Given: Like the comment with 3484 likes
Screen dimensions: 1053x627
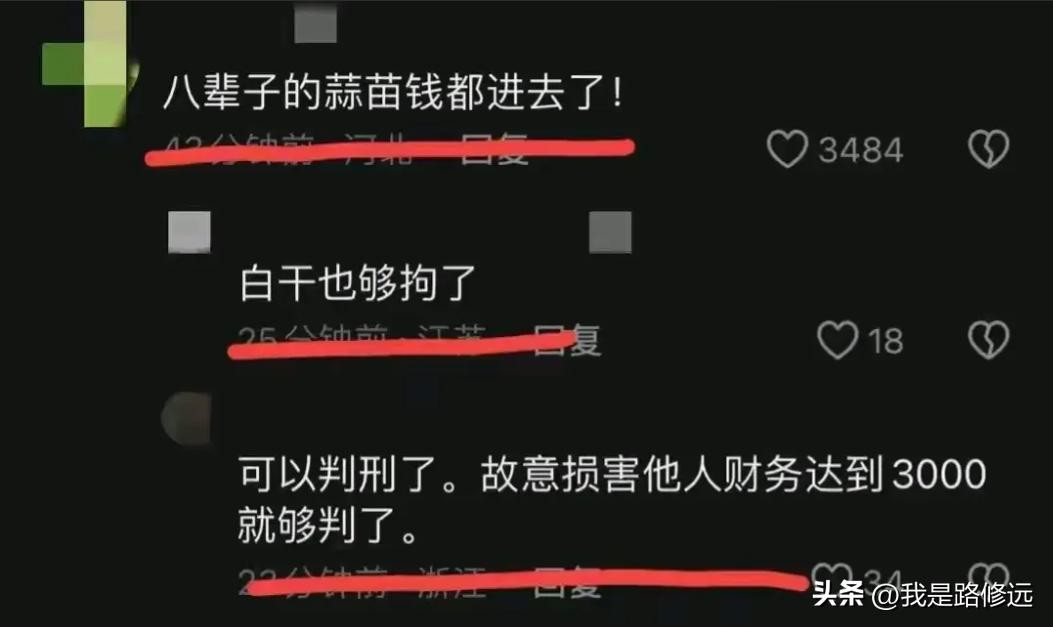Looking at the screenshot, I should tap(787, 148).
